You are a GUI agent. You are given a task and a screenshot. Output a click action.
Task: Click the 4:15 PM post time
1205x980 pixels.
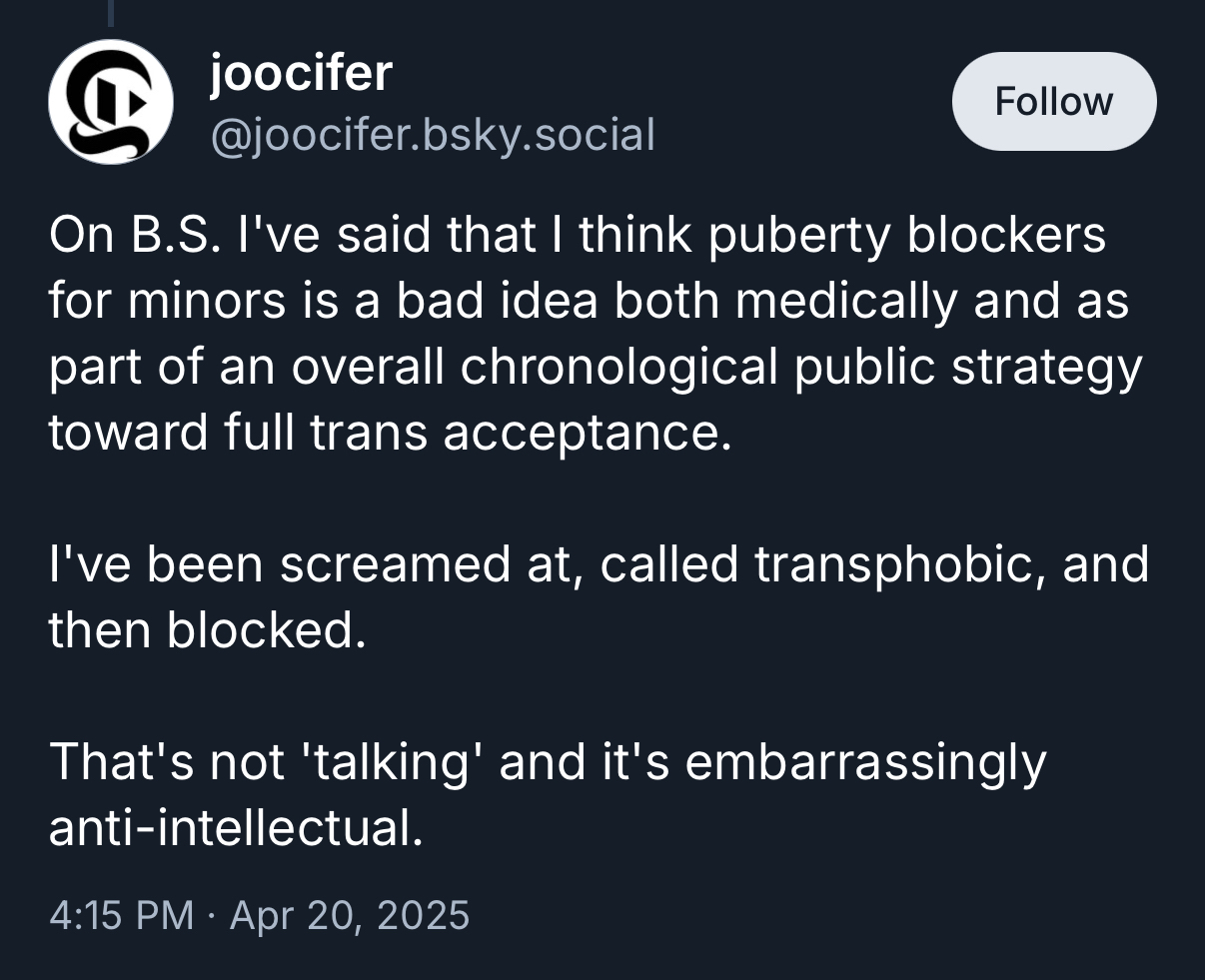click(121, 915)
